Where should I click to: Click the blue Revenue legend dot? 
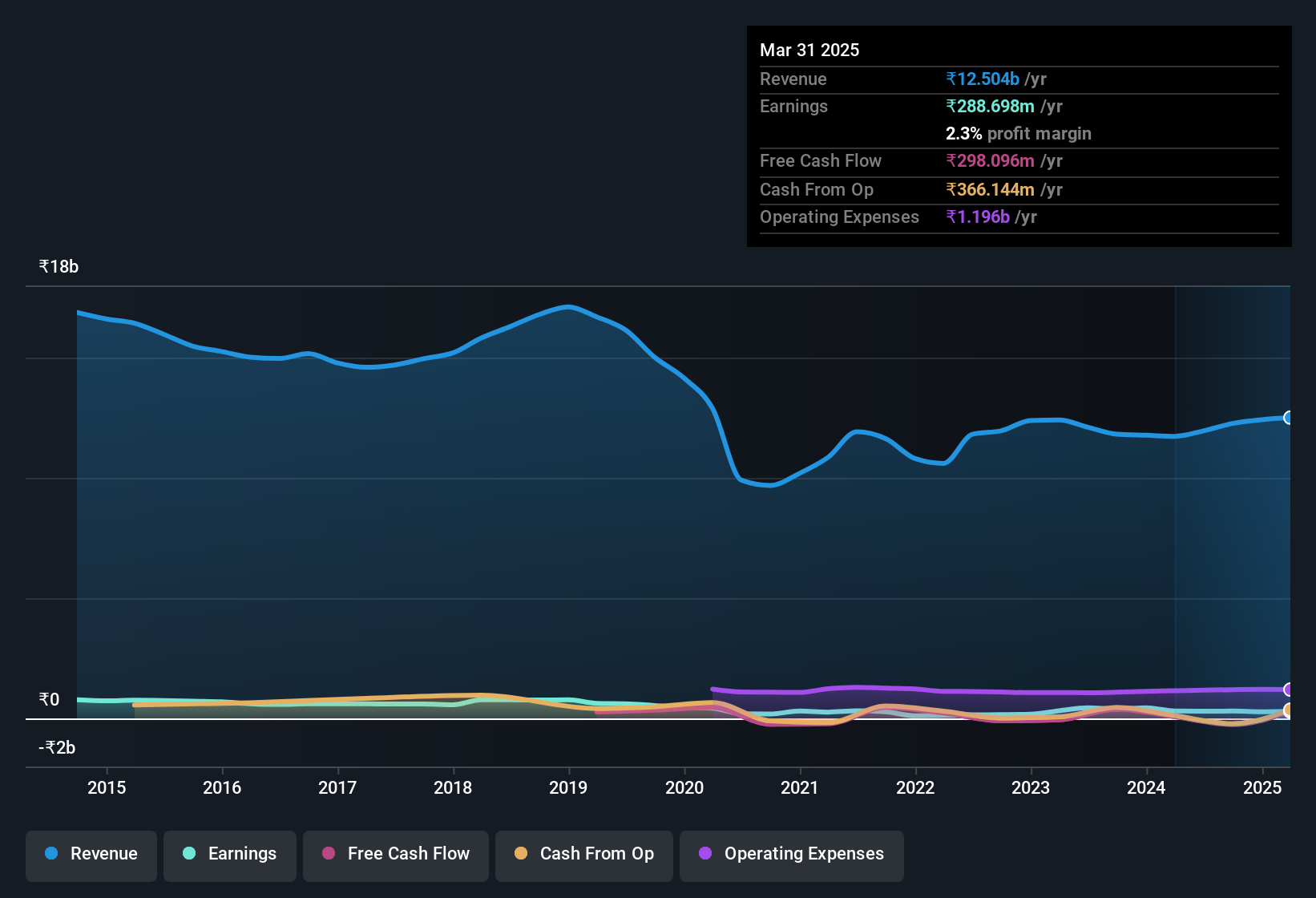click(51, 853)
